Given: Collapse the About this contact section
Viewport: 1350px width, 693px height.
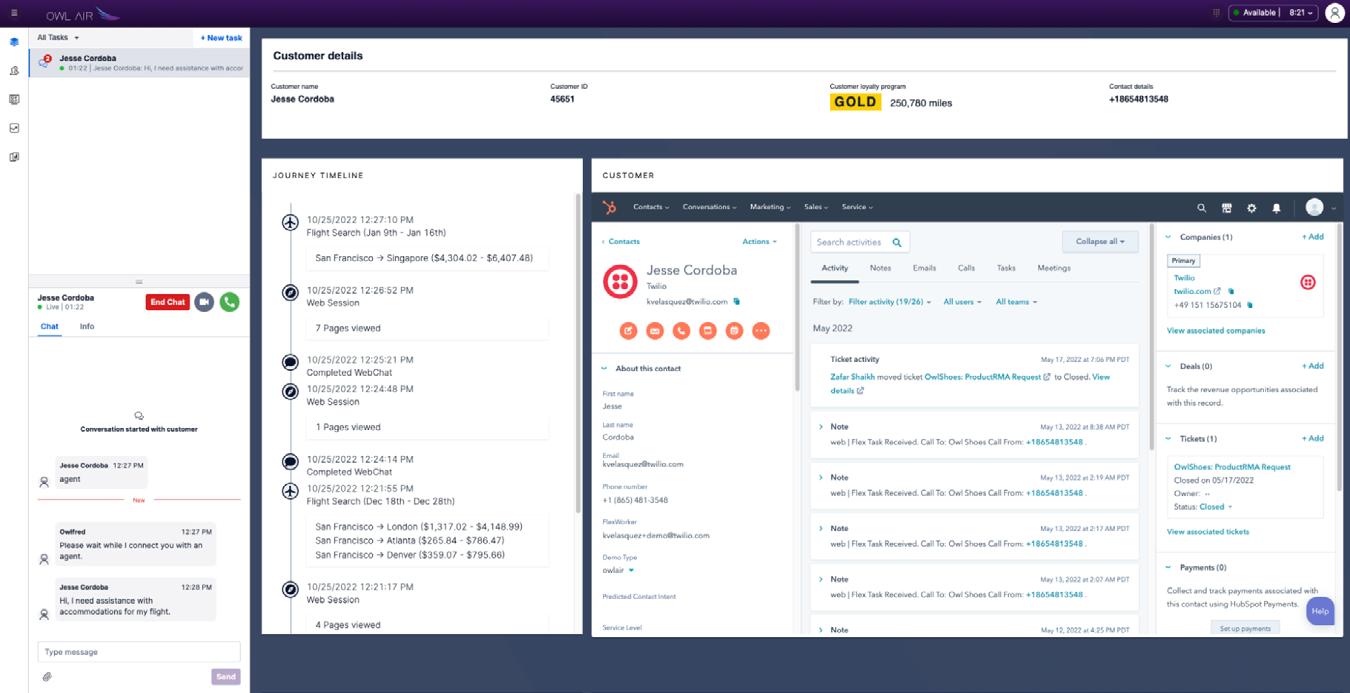Looking at the screenshot, I should tap(604, 368).
